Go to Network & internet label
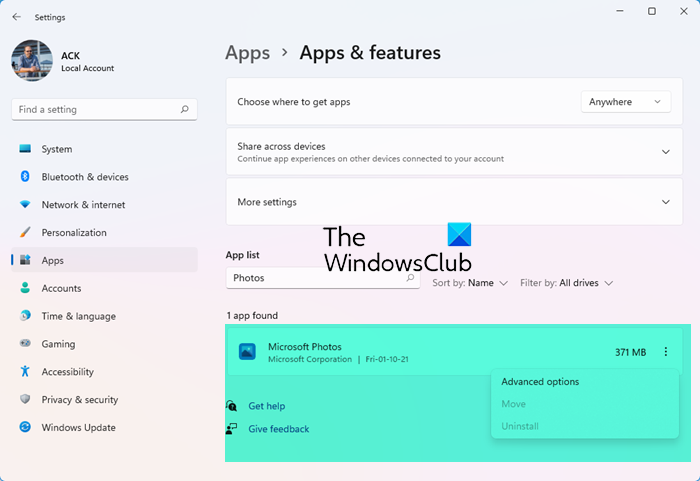This screenshot has height=481, width=700. coord(83,205)
